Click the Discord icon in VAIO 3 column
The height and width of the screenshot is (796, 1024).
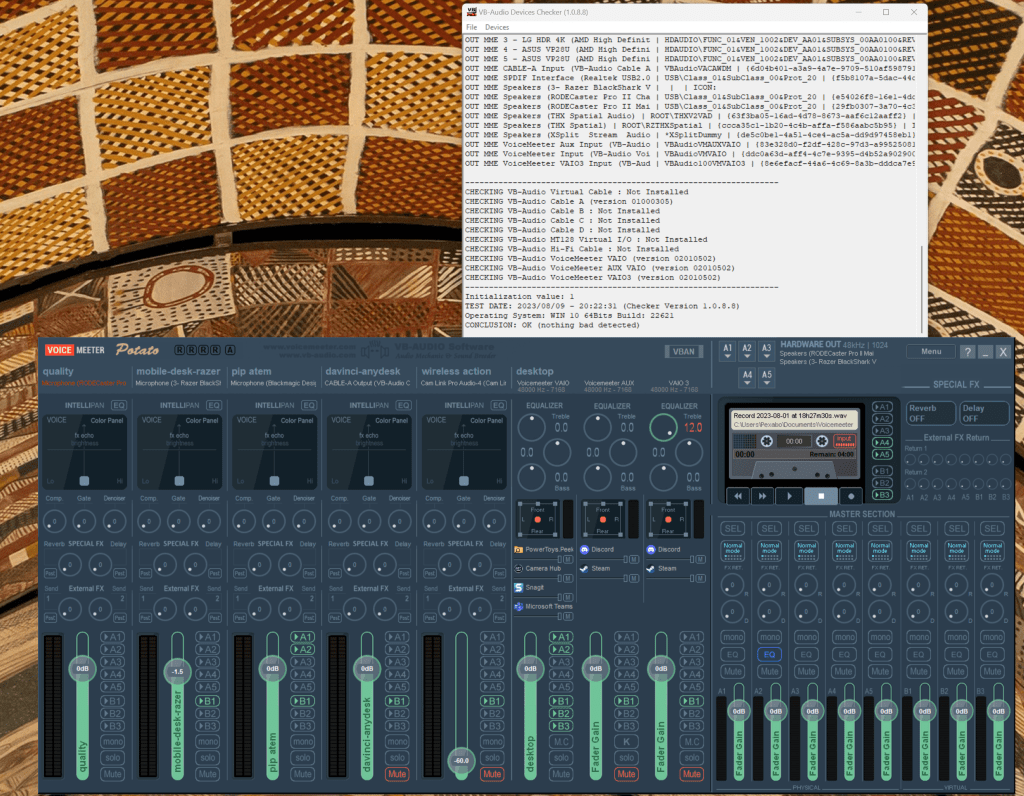650,550
